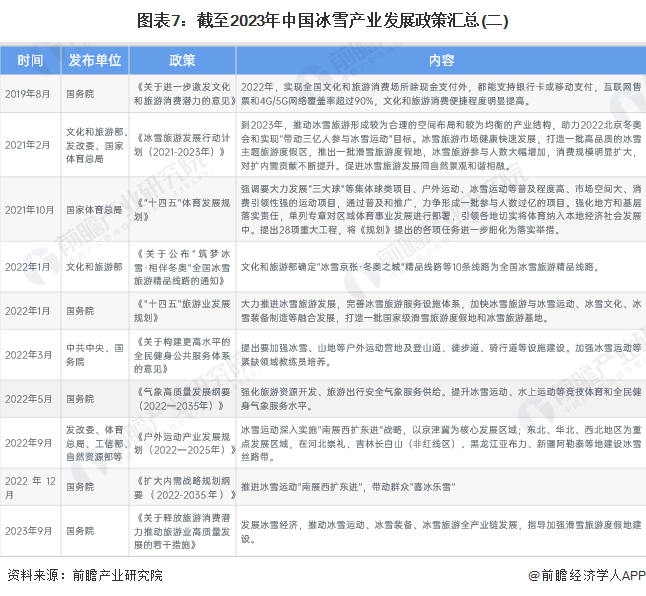Image resolution: width=646 pixels, height=596 pixels.
Task: Click content starting 2022年，实现全国文化和旅游消费场所
Action: (441, 94)
